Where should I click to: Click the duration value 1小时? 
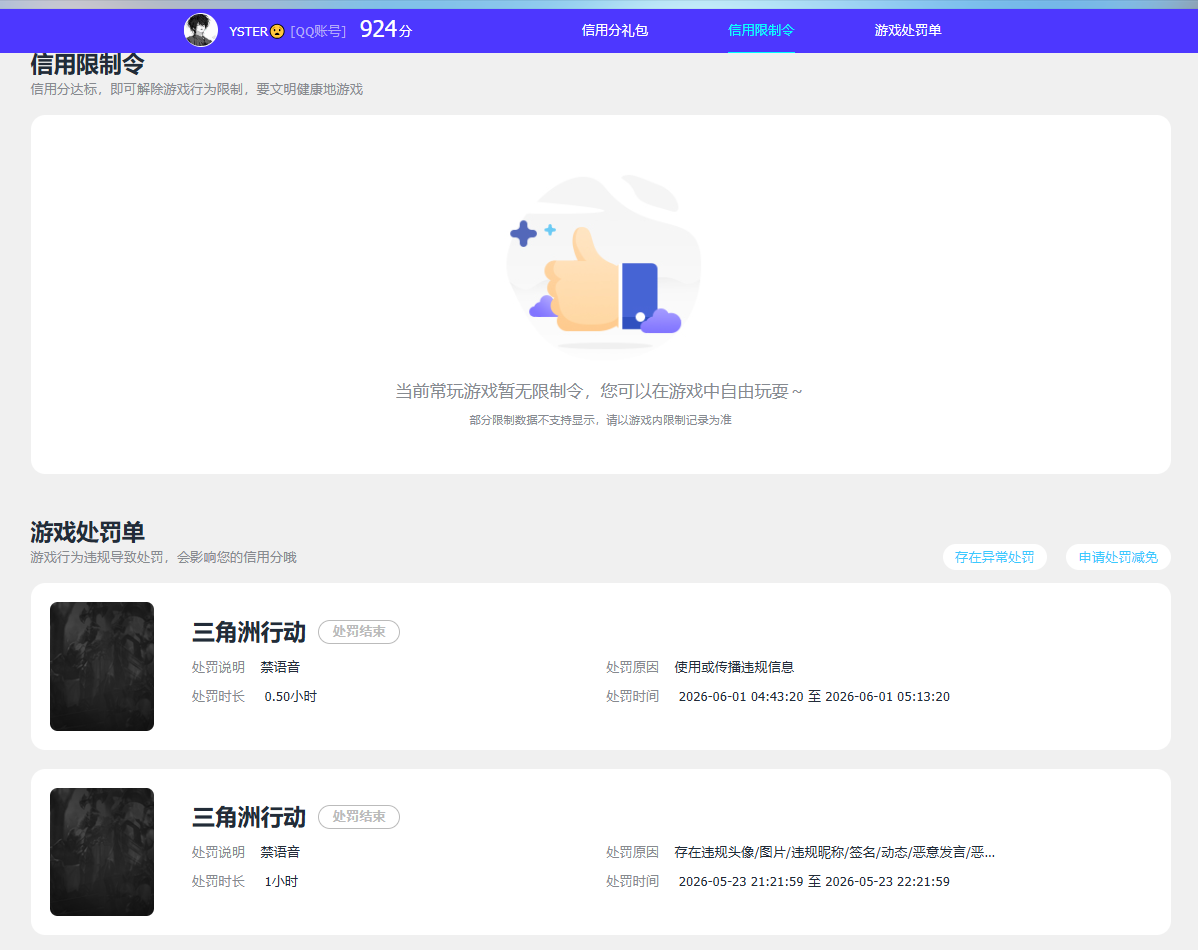281,881
